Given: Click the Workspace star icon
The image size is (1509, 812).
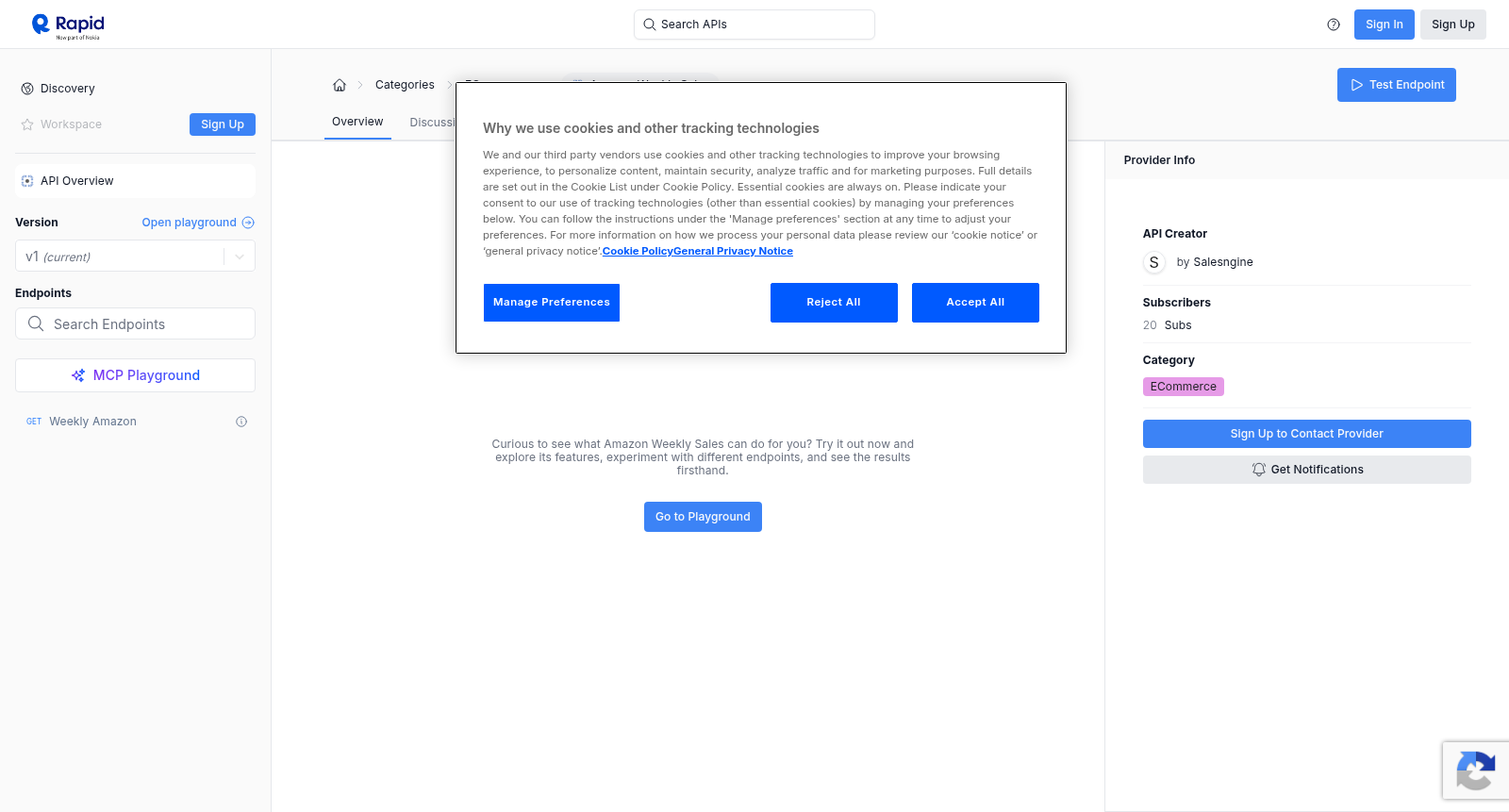Looking at the screenshot, I should [x=27, y=124].
